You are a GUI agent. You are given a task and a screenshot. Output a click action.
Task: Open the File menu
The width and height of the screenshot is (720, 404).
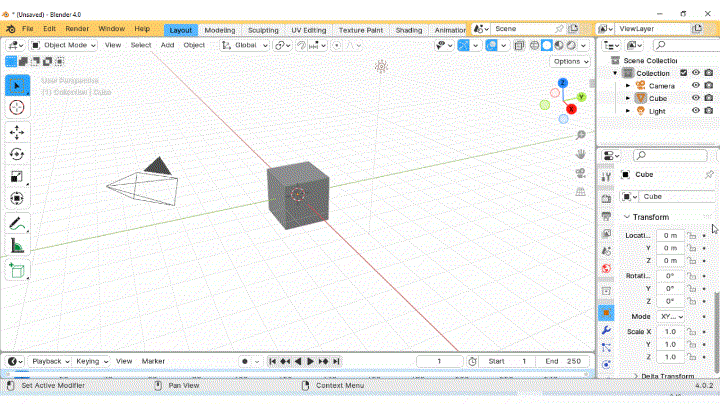coord(28,28)
